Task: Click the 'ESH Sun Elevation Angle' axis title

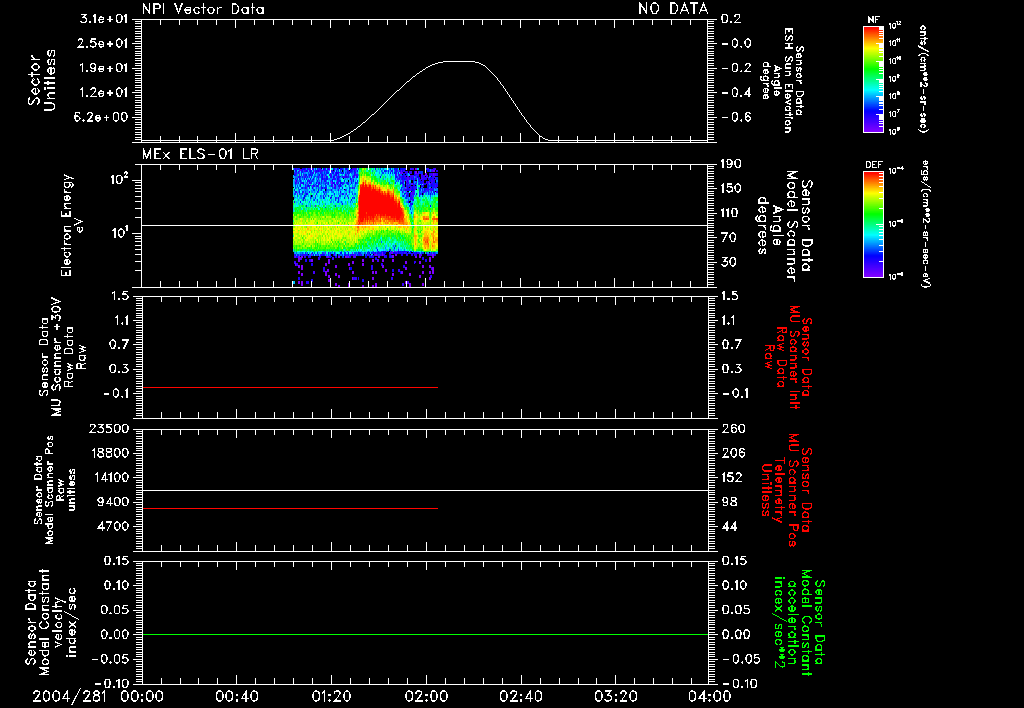Action: [x=782, y=80]
